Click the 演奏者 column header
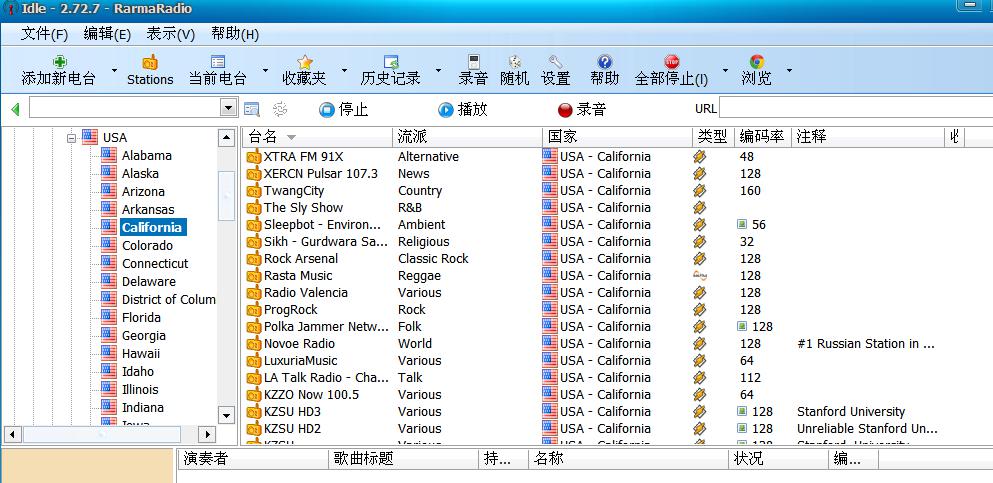 [253, 458]
